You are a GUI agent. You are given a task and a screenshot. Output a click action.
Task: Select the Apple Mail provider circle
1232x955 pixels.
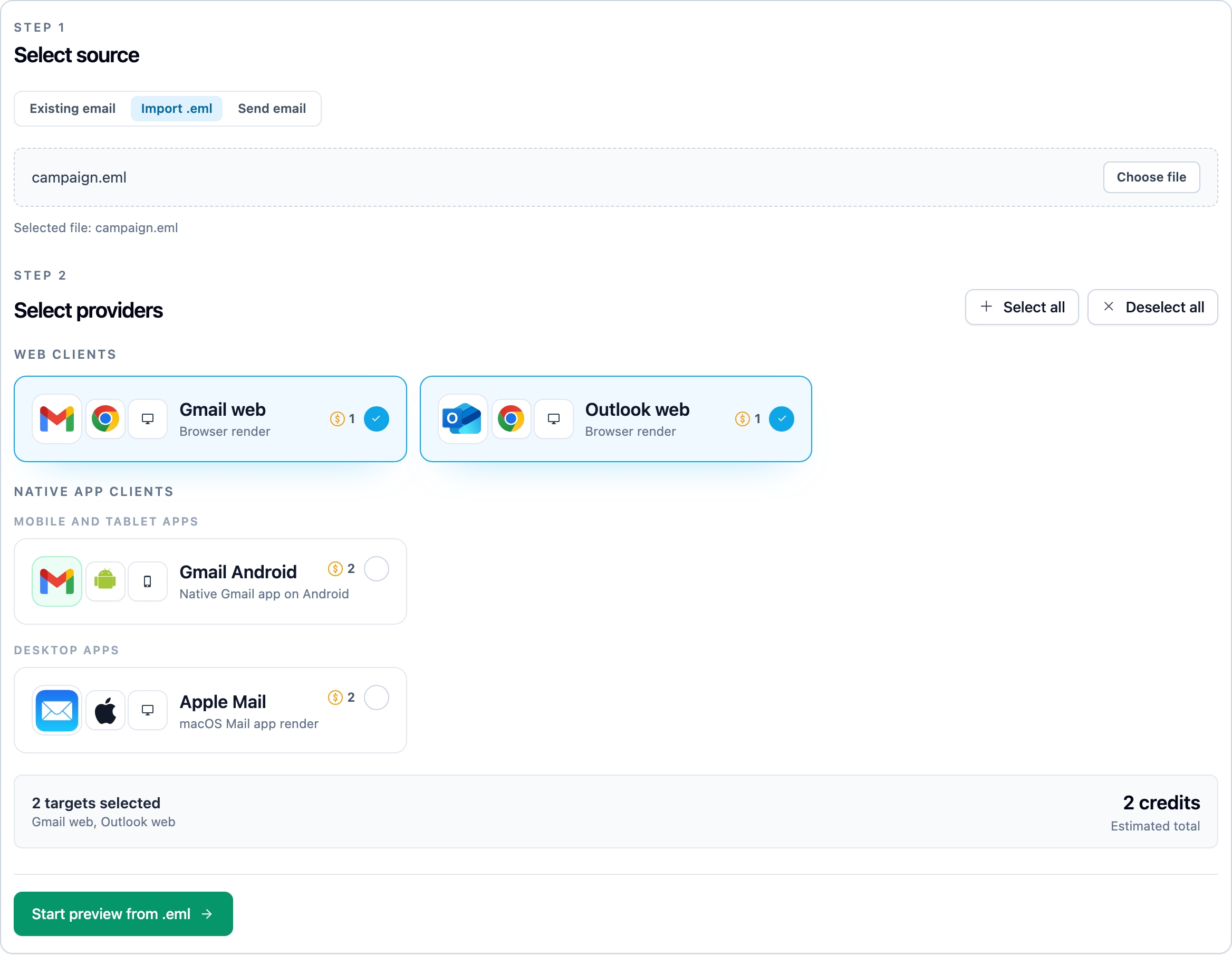(x=376, y=698)
